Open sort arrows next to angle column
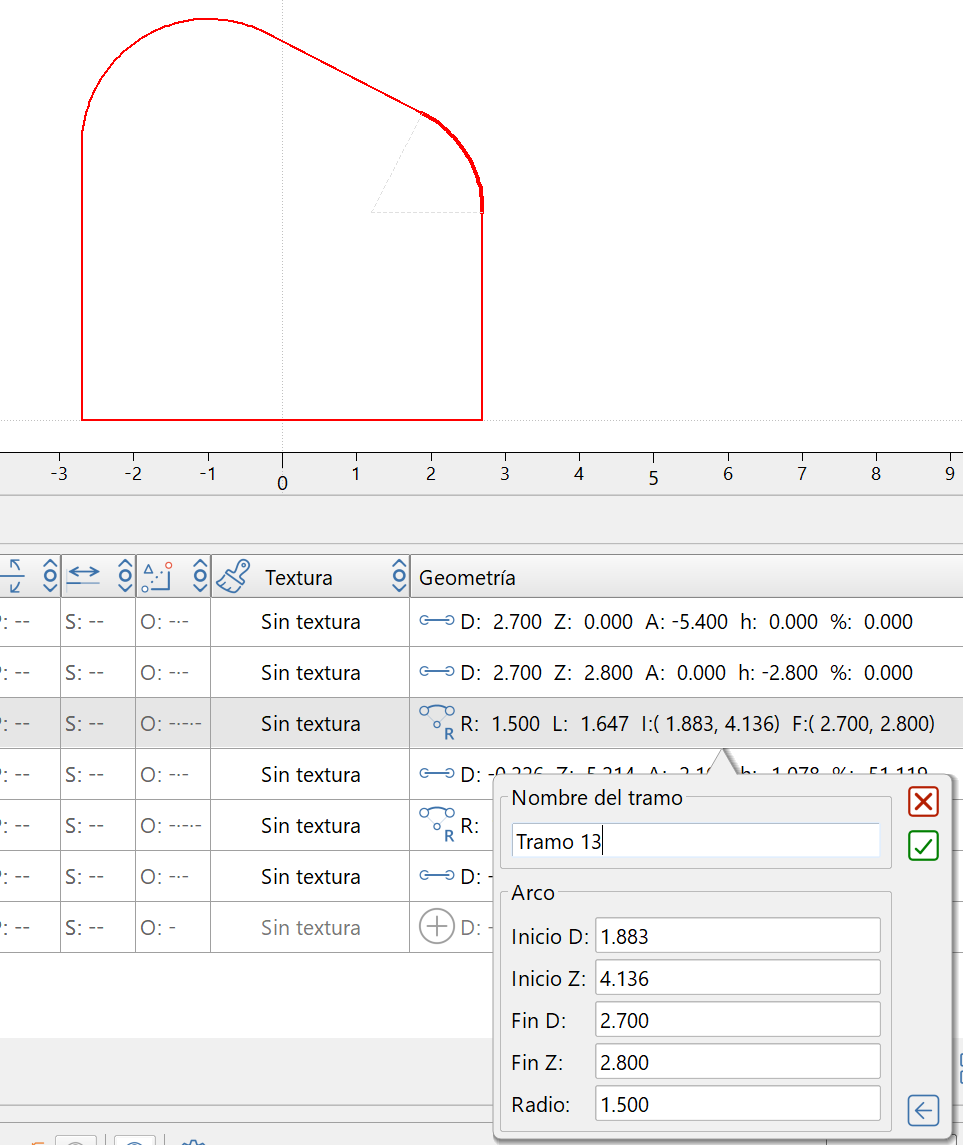The width and height of the screenshot is (963, 1145). pyautogui.click(x=200, y=576)
